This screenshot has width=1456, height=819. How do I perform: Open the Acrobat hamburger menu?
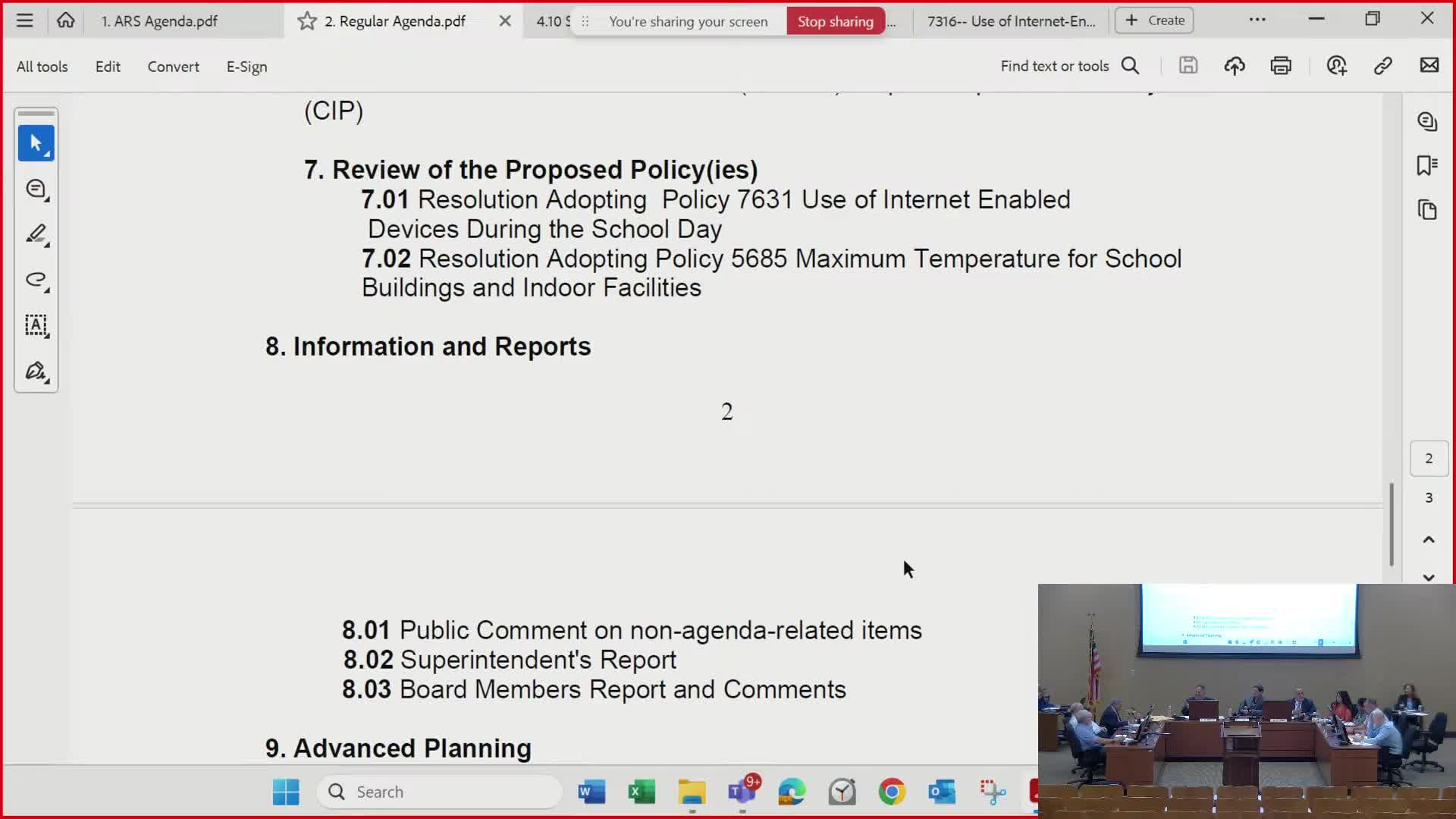coord(24,20)
